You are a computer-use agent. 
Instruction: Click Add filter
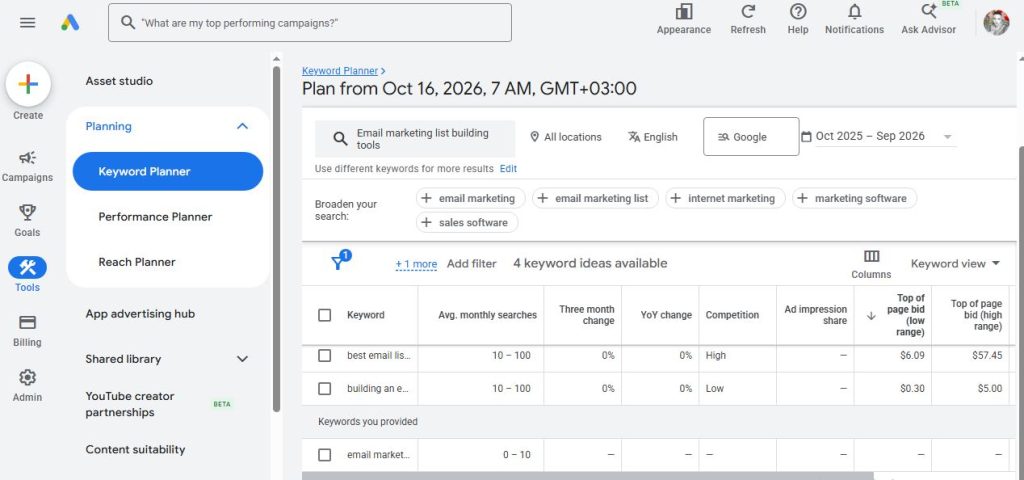[472, 264]
